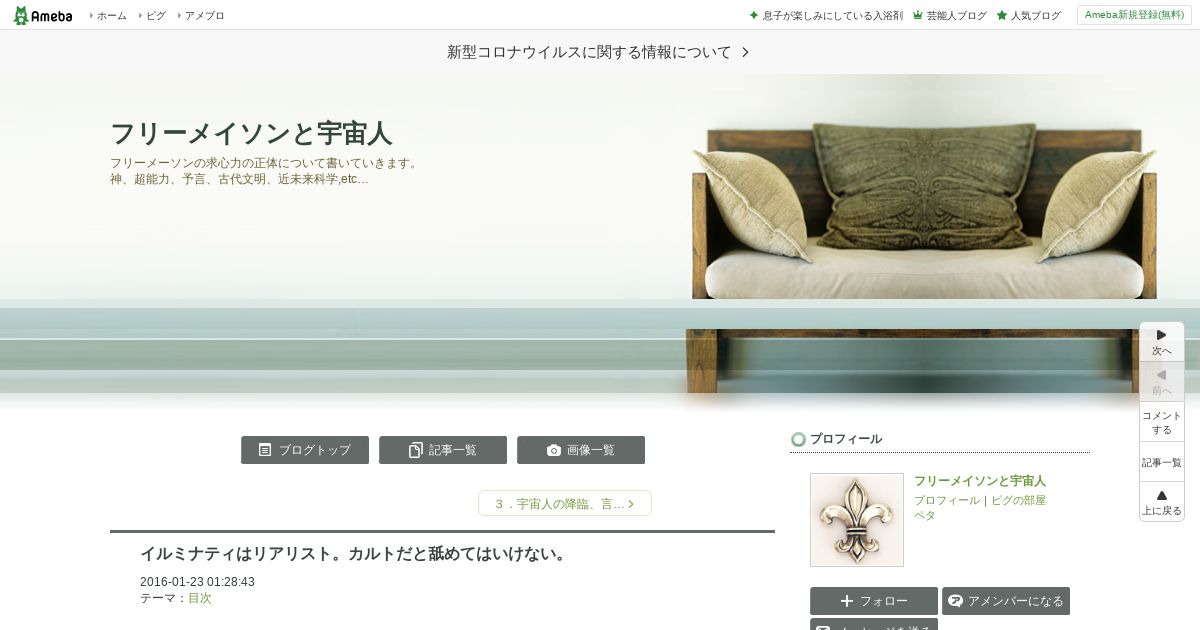1200x630 pixels.
Task: Click article title イルミナティはリアリスト
Action: point(355,553)
